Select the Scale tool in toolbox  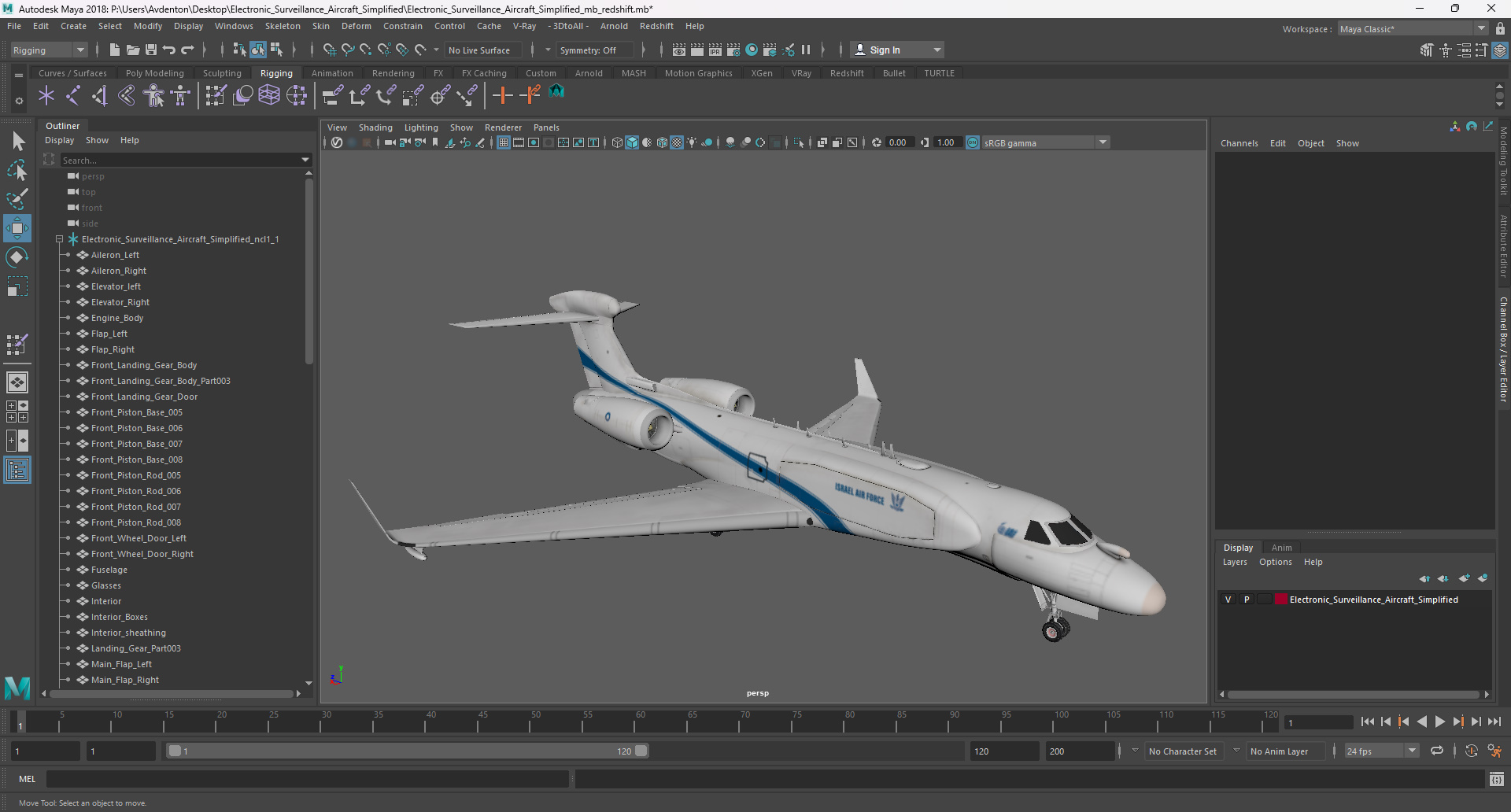pyautogui.click(x=17, y=286)
